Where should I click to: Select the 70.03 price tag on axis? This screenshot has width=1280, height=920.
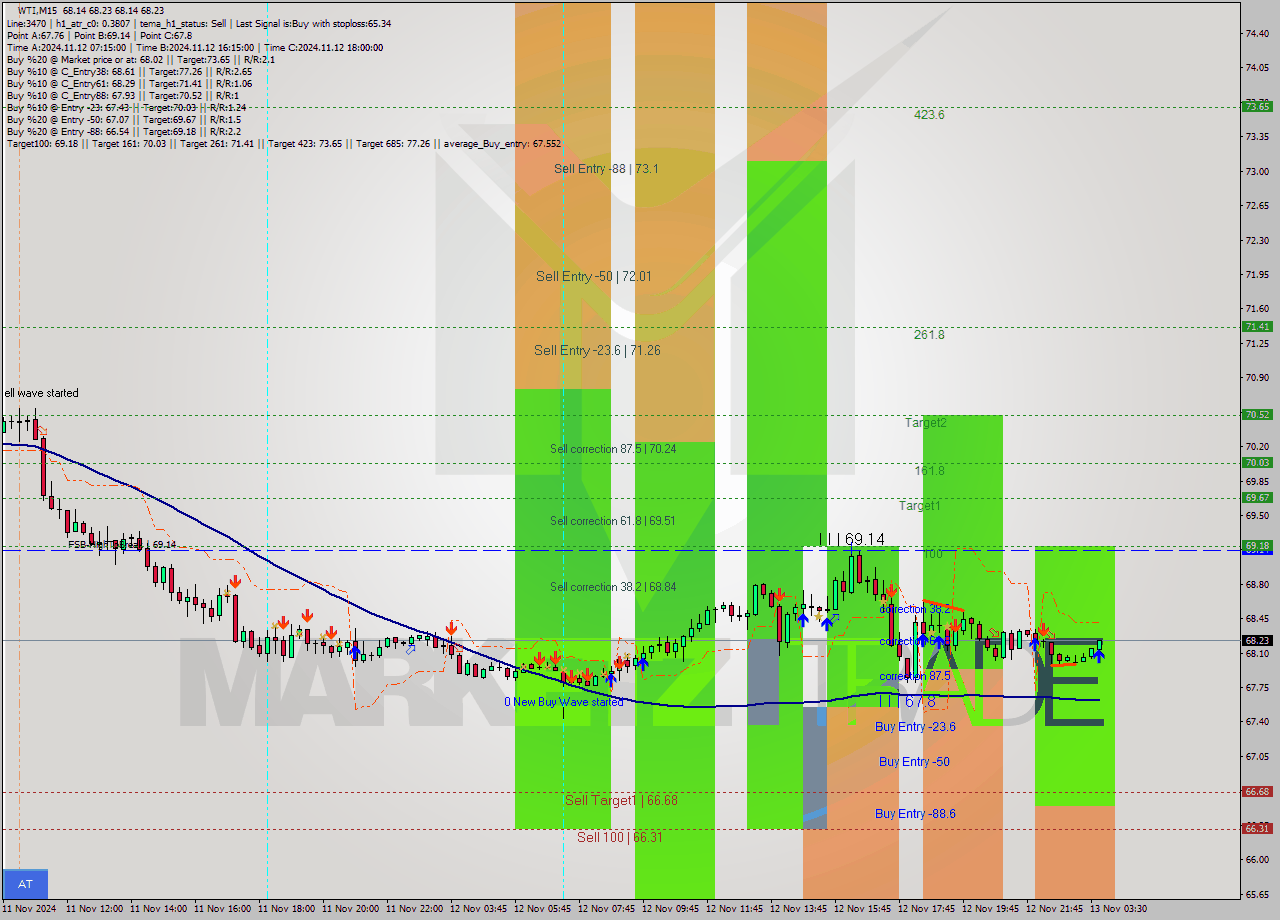pyautogui.click(x=1257, y=463)
